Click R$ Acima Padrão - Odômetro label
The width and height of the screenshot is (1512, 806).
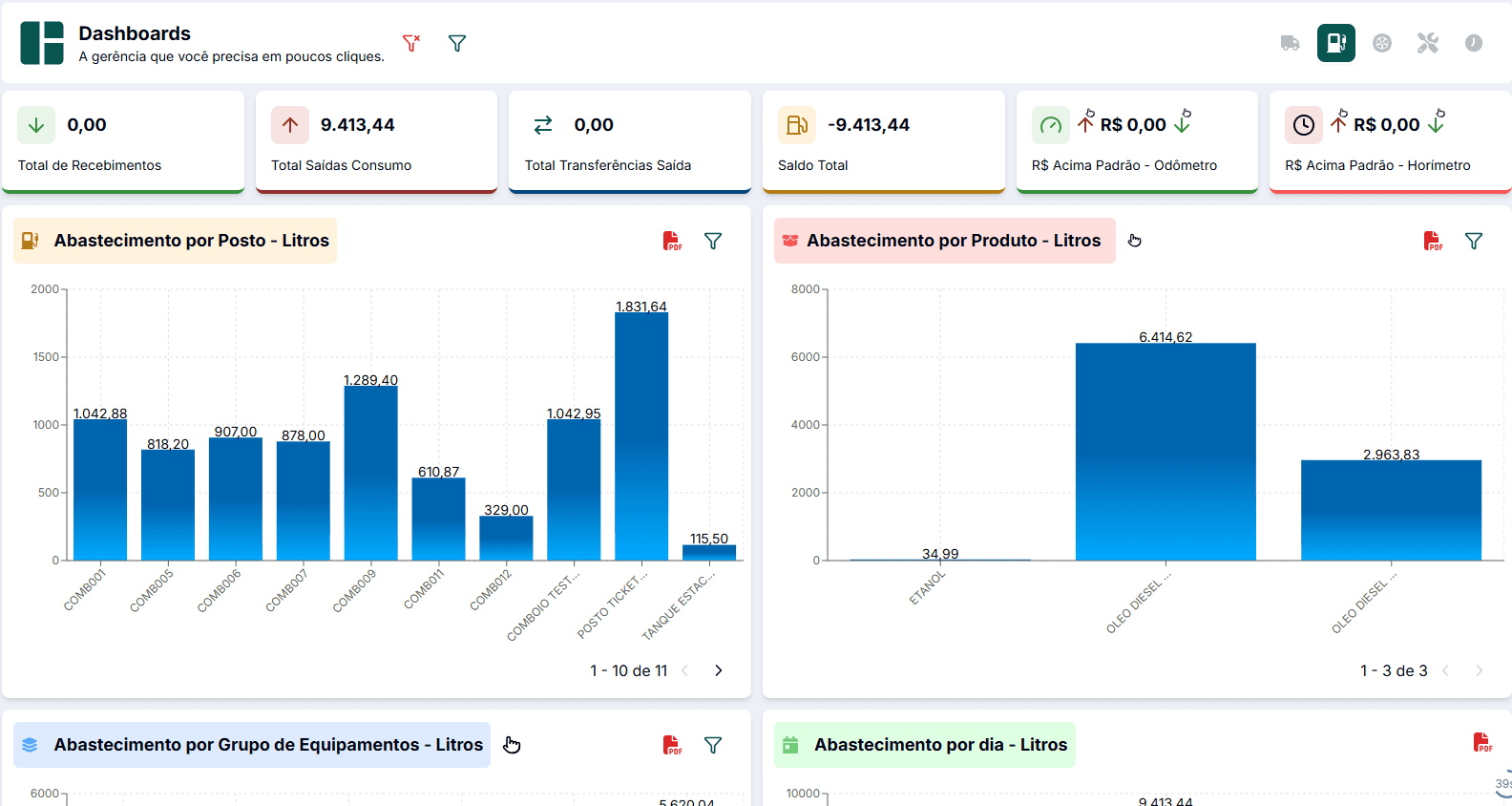1124,165
